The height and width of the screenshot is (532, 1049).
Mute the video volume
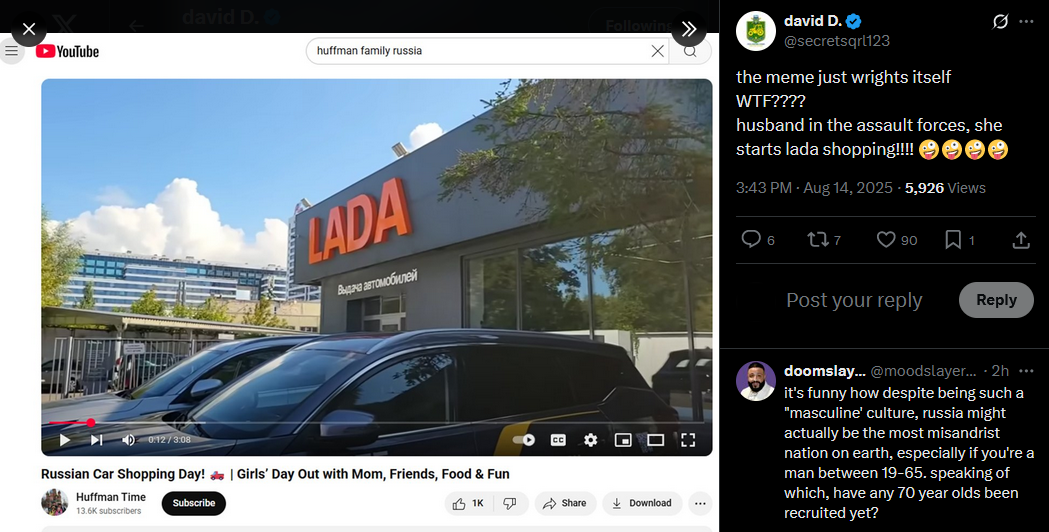(x=128, y=440)
